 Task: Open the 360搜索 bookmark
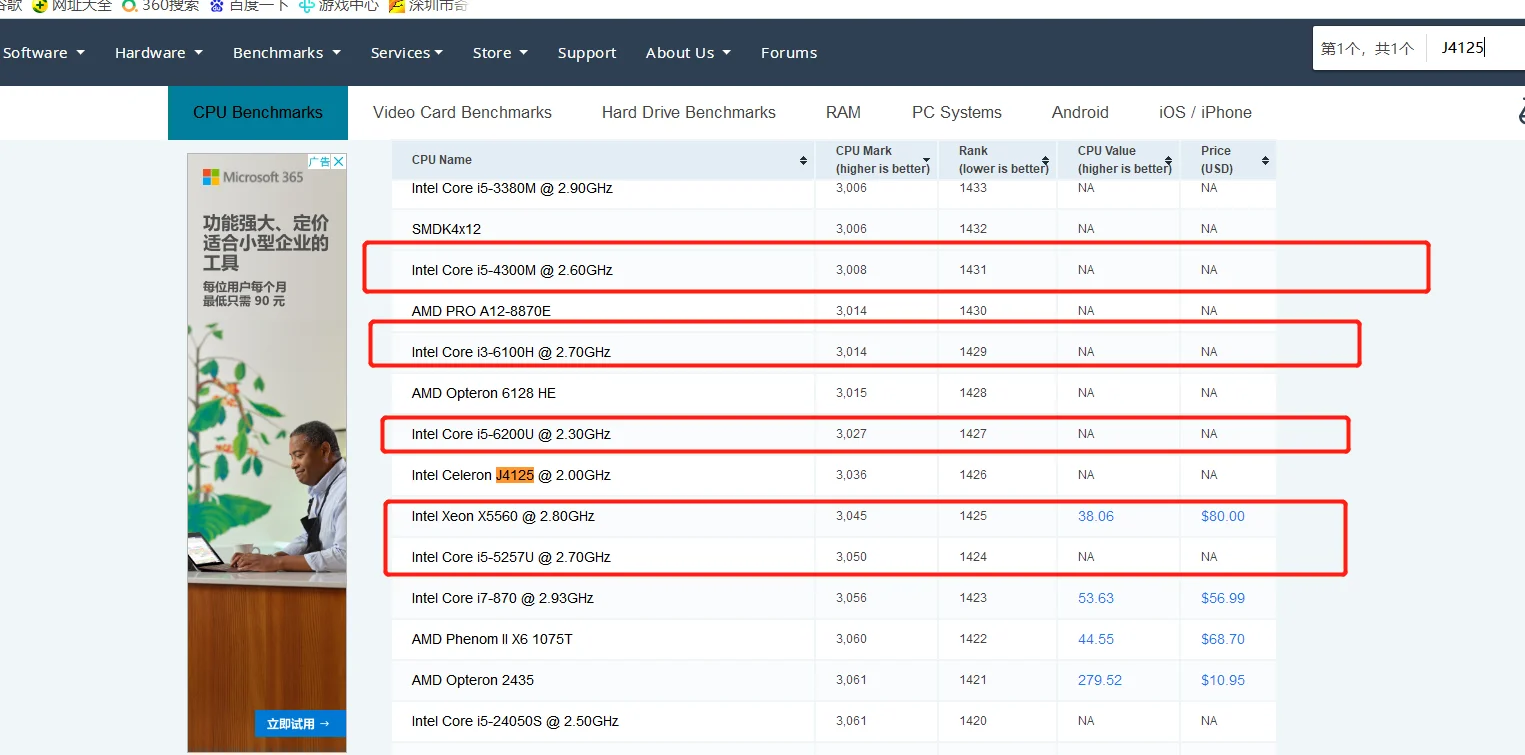[161, 6]
